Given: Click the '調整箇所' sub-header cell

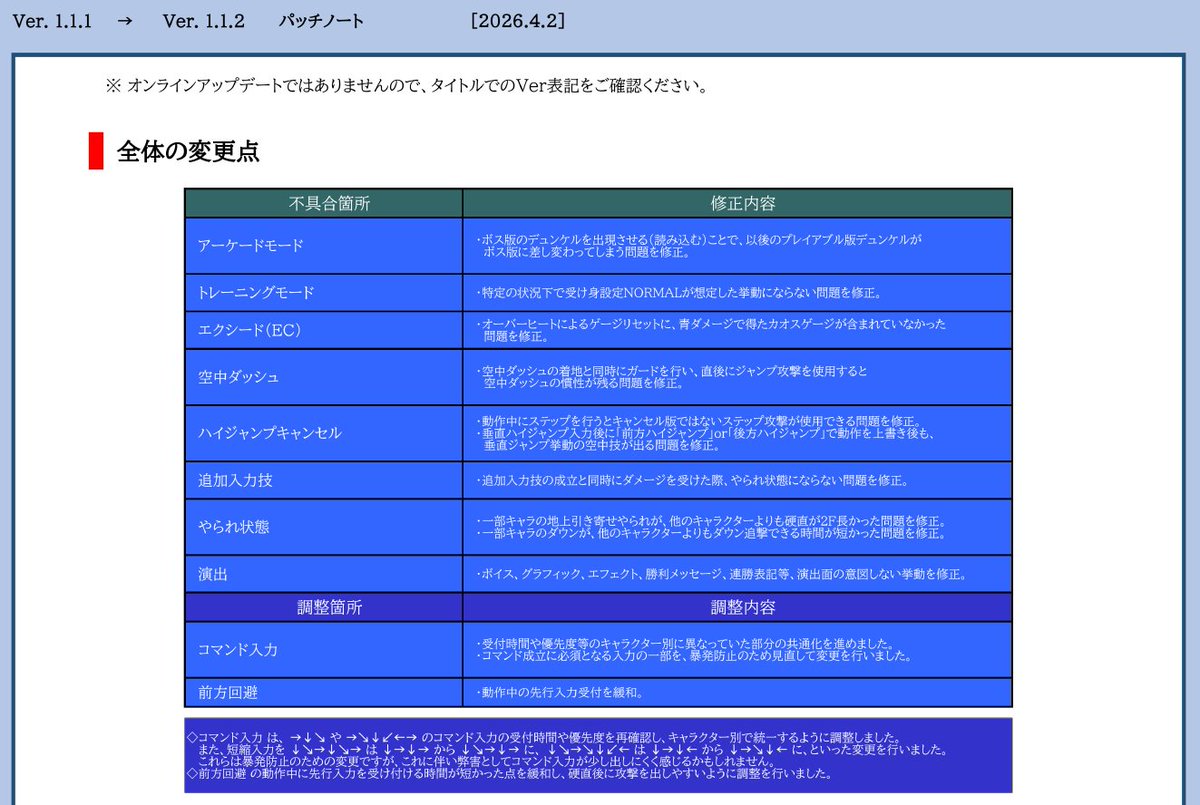Looking at the screenshot, I should coord(324,607).
